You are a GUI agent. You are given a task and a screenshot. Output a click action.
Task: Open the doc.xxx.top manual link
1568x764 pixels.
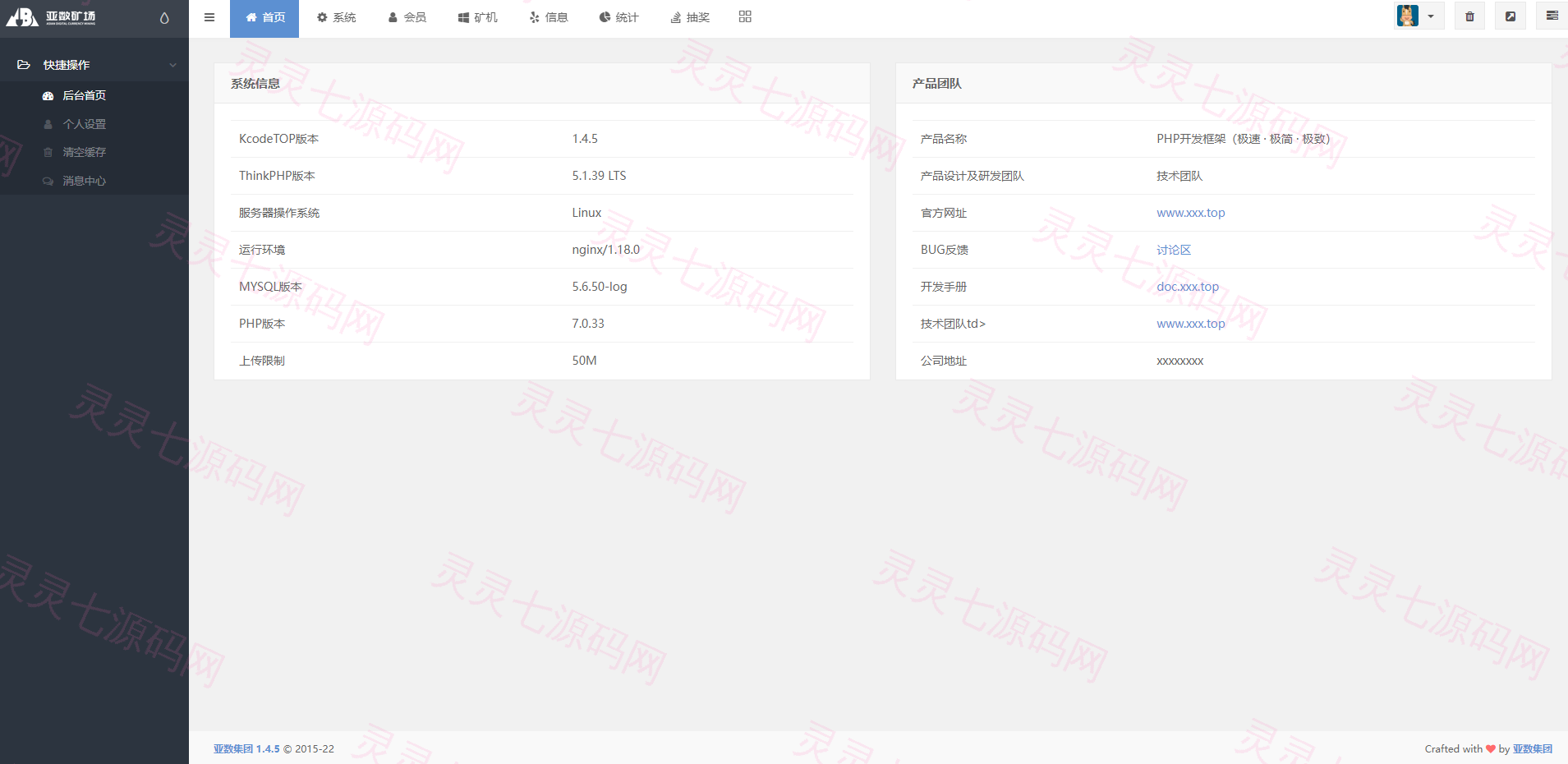[x=1188, y=287]
